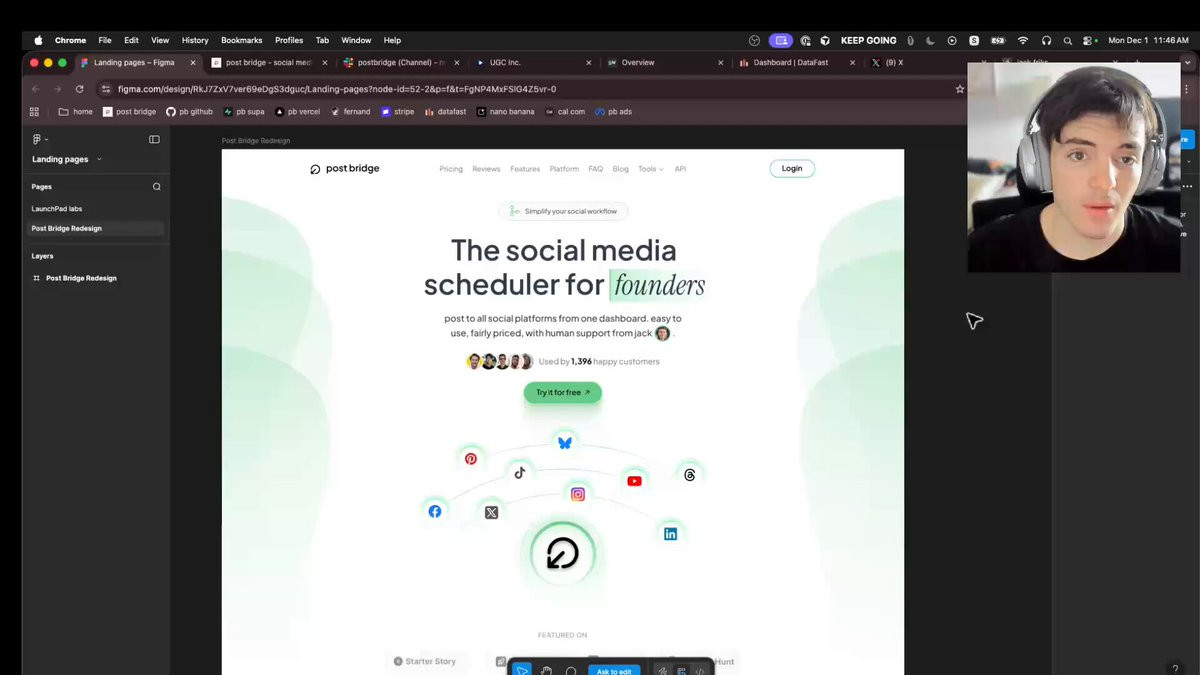
Task: Select the Hand tool in bottom toolbar
Action: pyautogui.click(x=547, y=670)
